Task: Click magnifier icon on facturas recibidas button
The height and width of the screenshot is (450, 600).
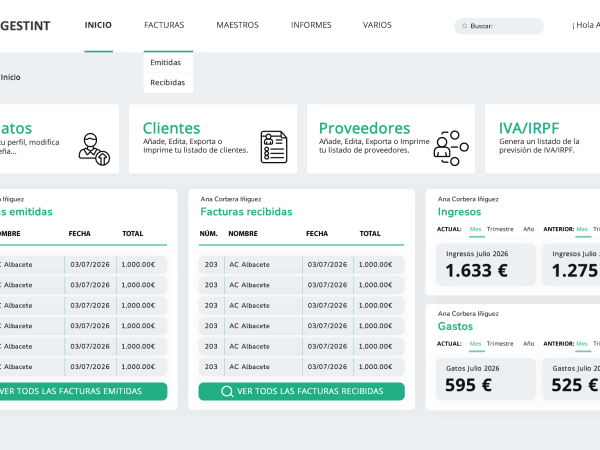Action: click(227, 391)
